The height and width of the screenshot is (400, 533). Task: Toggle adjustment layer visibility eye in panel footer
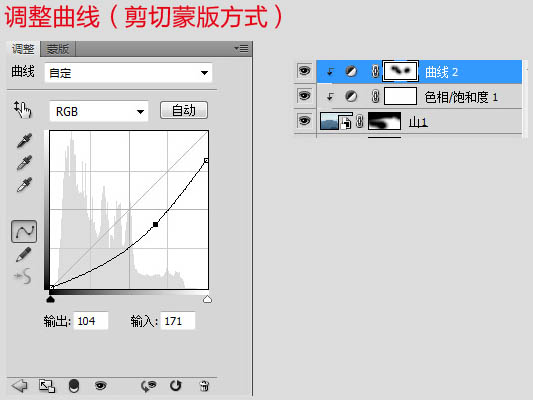pos(101,386)
